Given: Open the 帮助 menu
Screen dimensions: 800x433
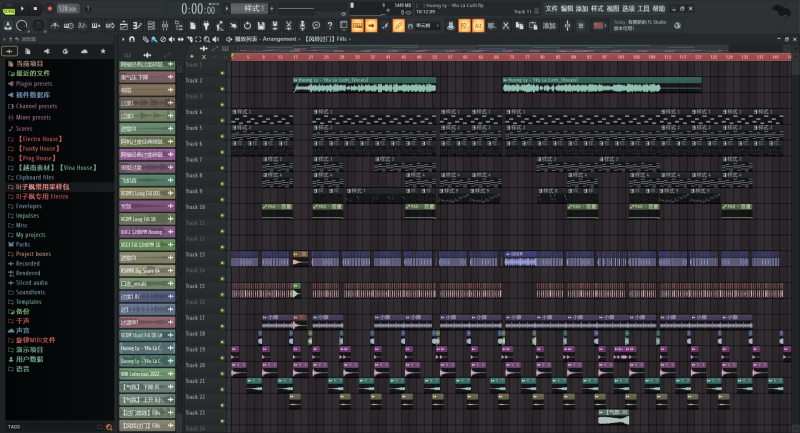Looking at the screenshot, I should (x=659, y=9).
